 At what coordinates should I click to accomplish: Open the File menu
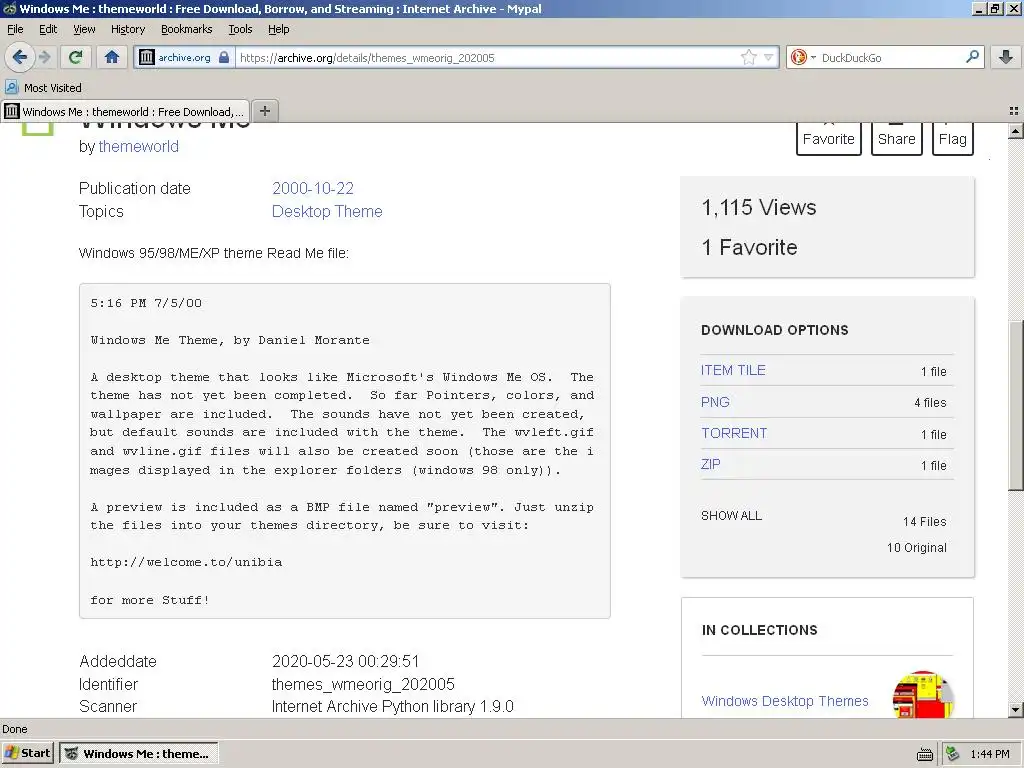click(x=15, y=29)
